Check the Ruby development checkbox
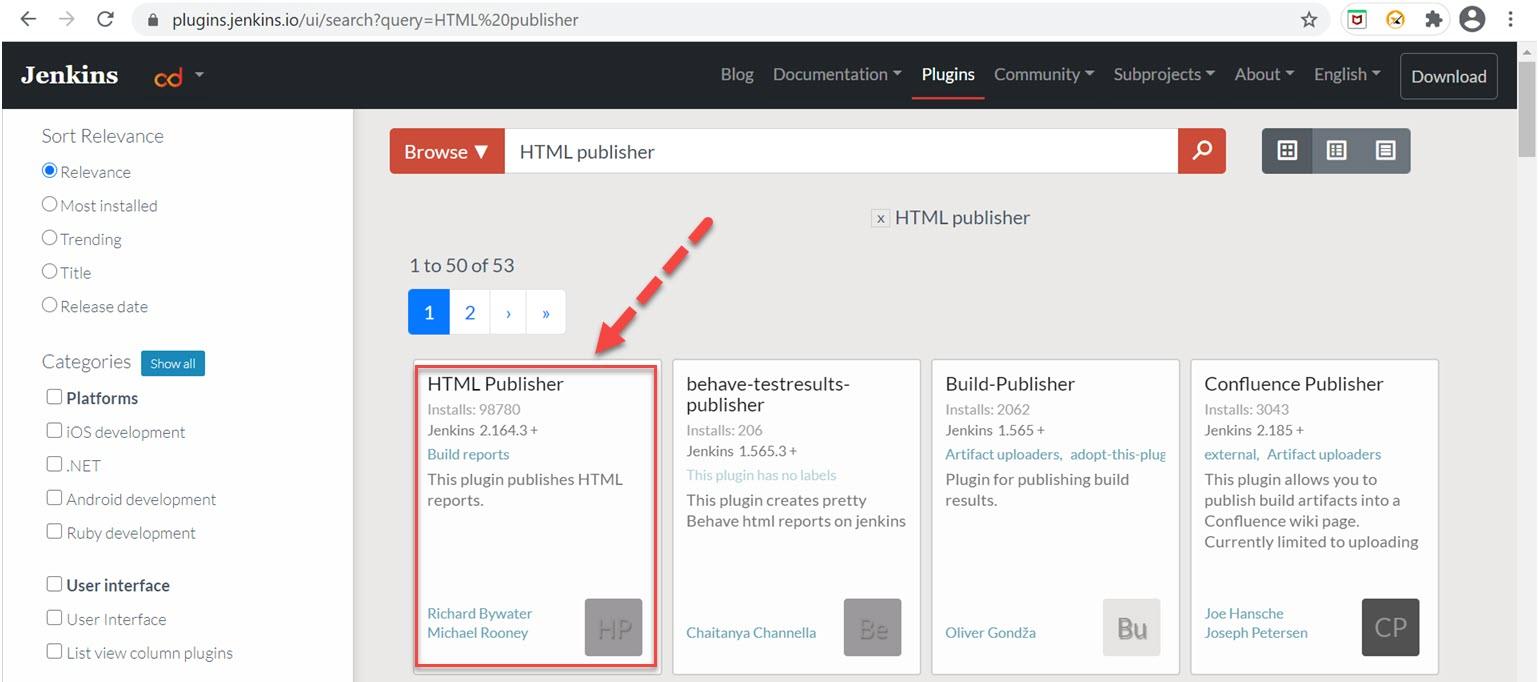The image size is (1538, 682). pyautogui.click(x=54, y=531)
